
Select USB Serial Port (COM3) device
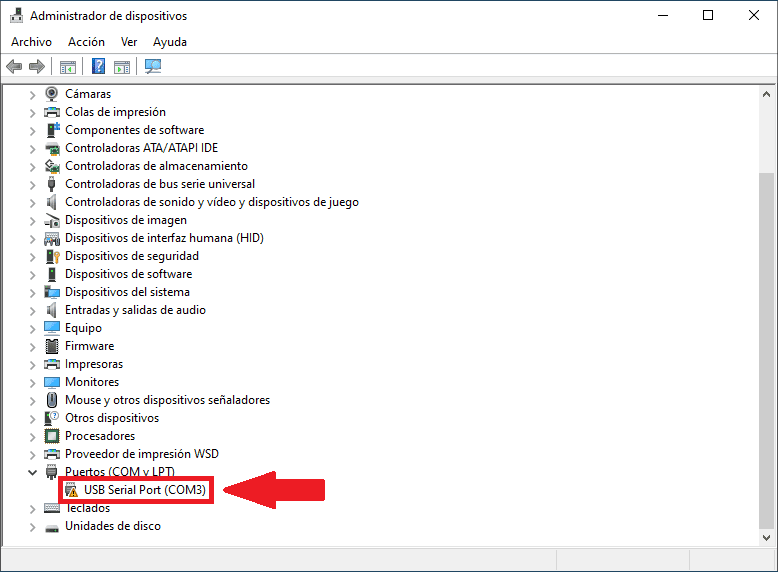[145, 490]
